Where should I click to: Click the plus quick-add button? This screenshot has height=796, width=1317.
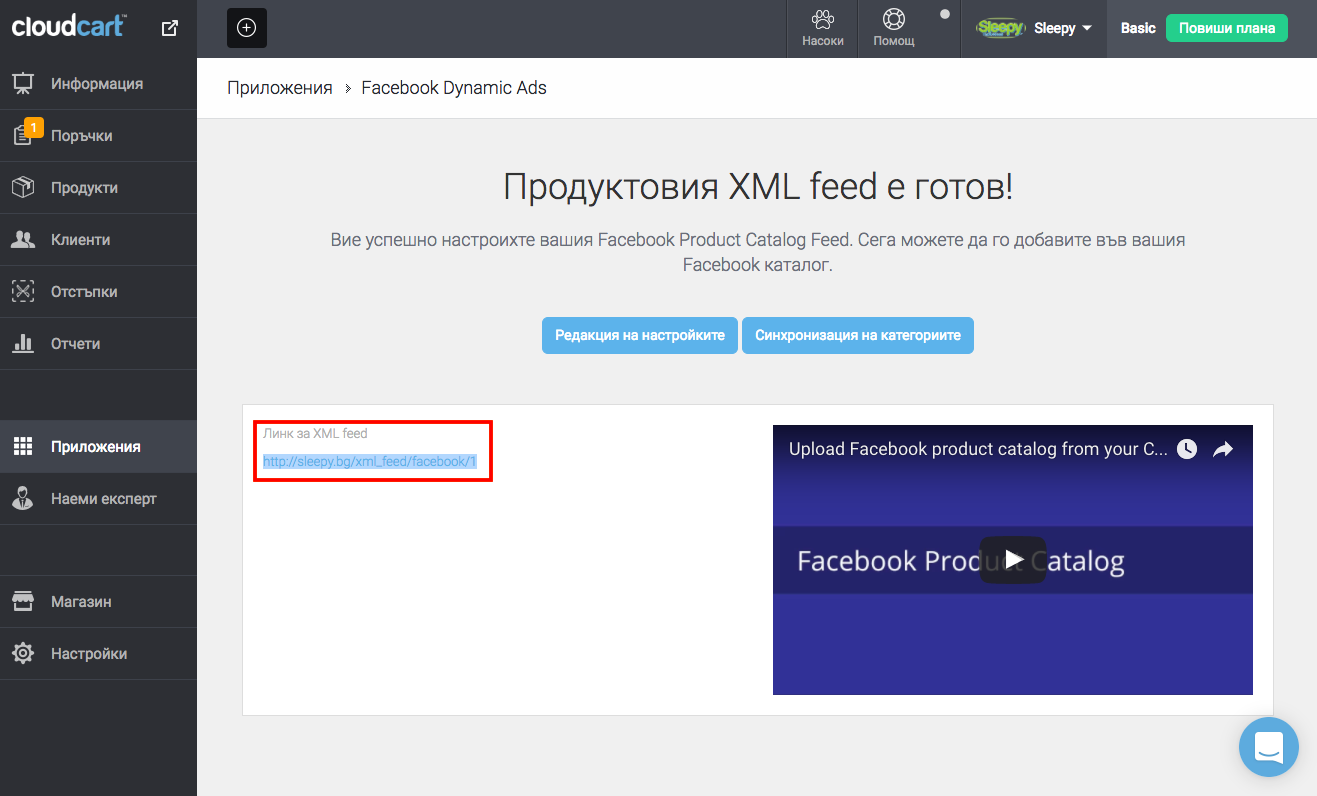point(247,28)
